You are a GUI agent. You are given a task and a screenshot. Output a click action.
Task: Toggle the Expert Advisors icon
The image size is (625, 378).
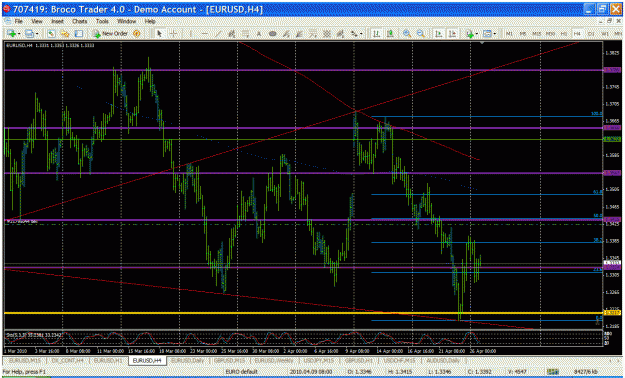point(137,34)
